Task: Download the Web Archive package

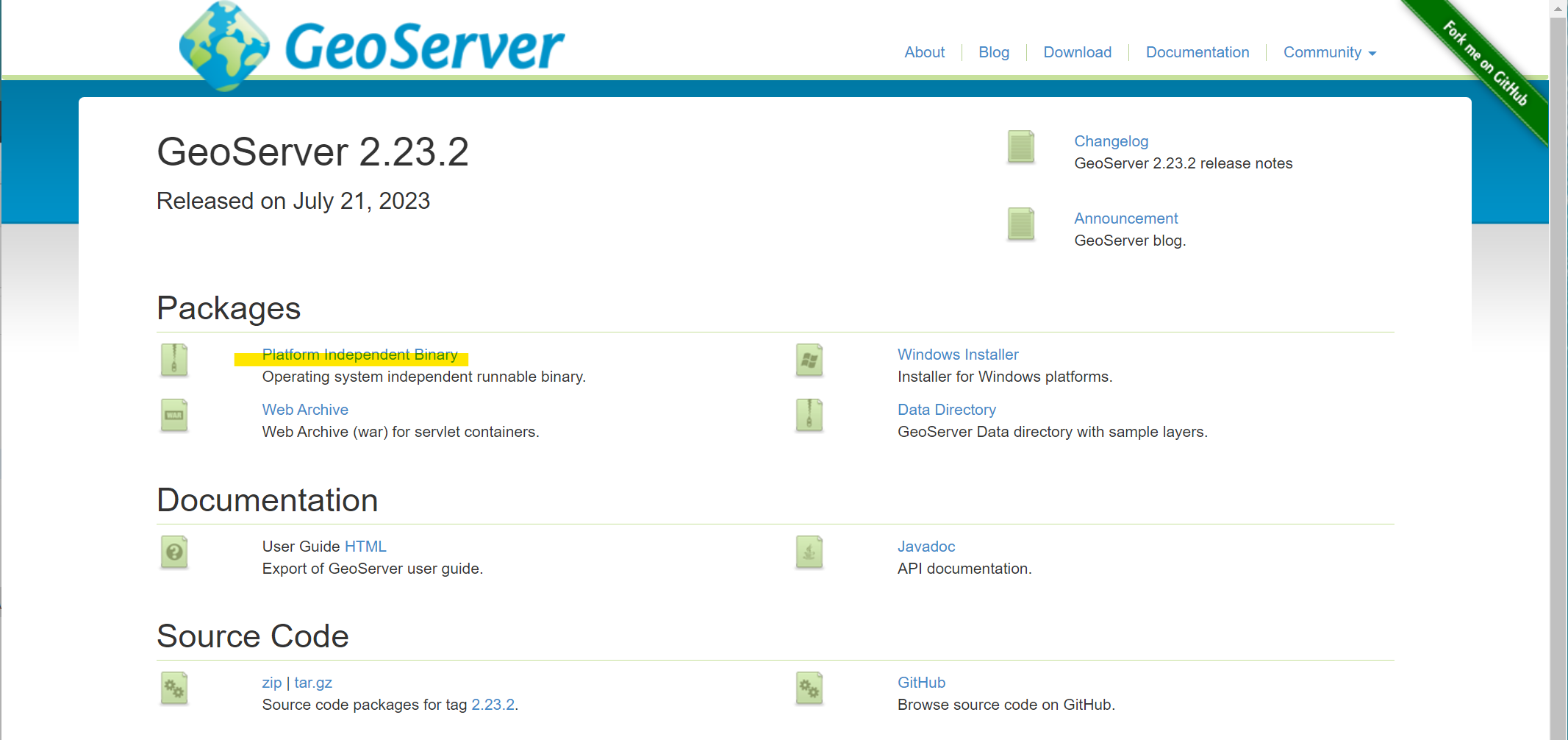Action: point(305,410)
